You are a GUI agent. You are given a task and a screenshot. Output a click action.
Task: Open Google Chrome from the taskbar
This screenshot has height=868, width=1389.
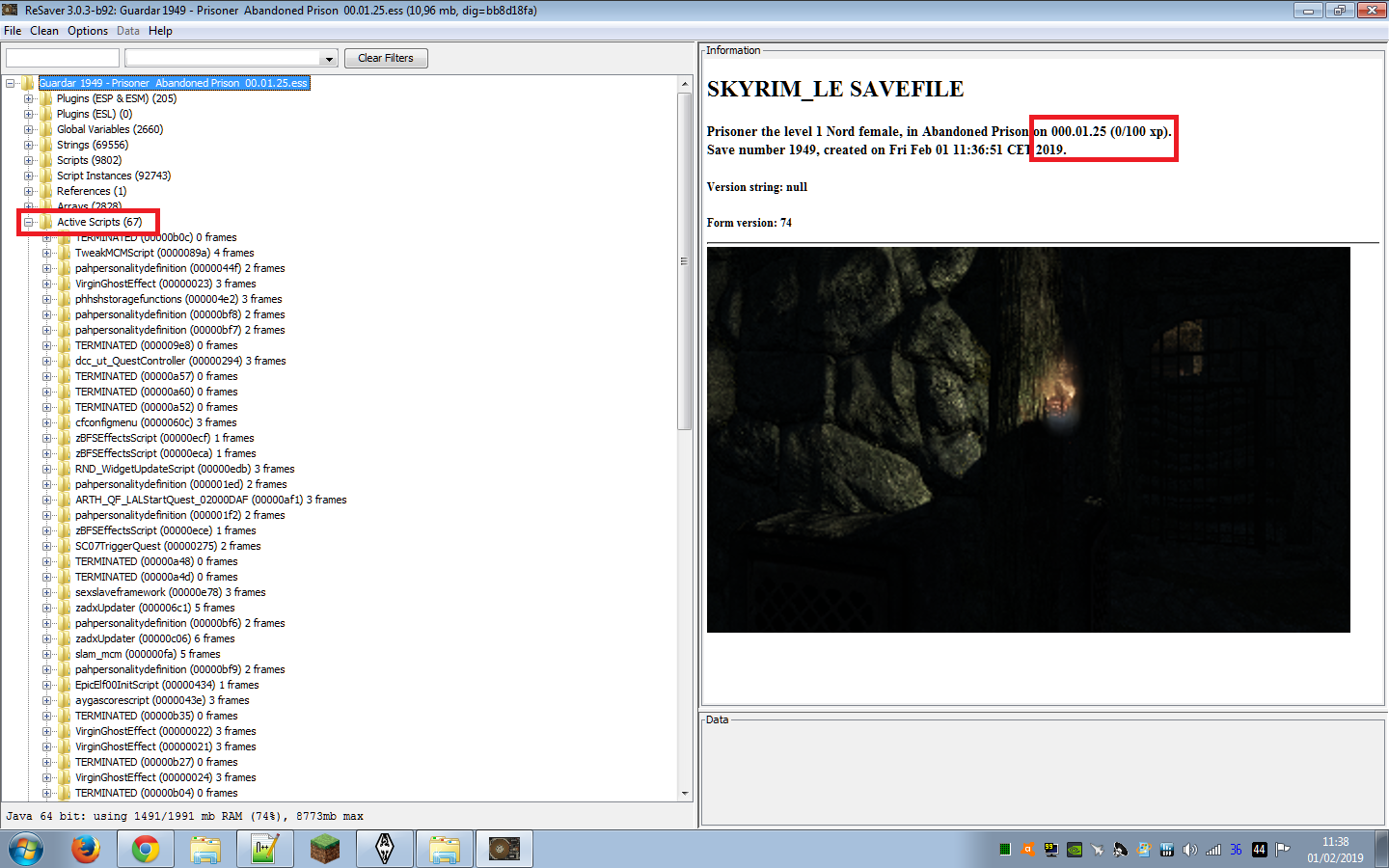145,849
